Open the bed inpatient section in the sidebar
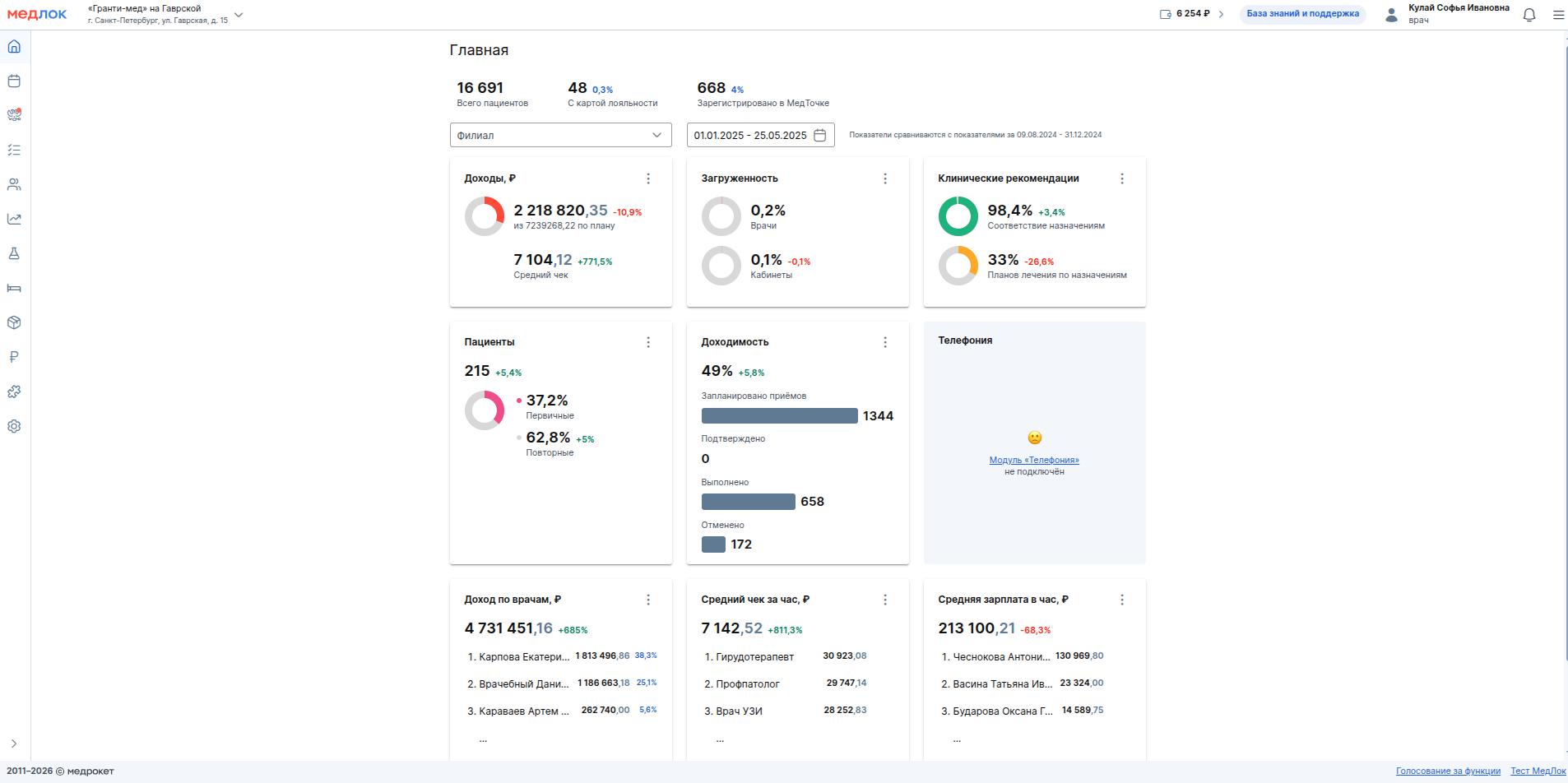This screenshot has height=783, width=1568. (x=14, y=289)
